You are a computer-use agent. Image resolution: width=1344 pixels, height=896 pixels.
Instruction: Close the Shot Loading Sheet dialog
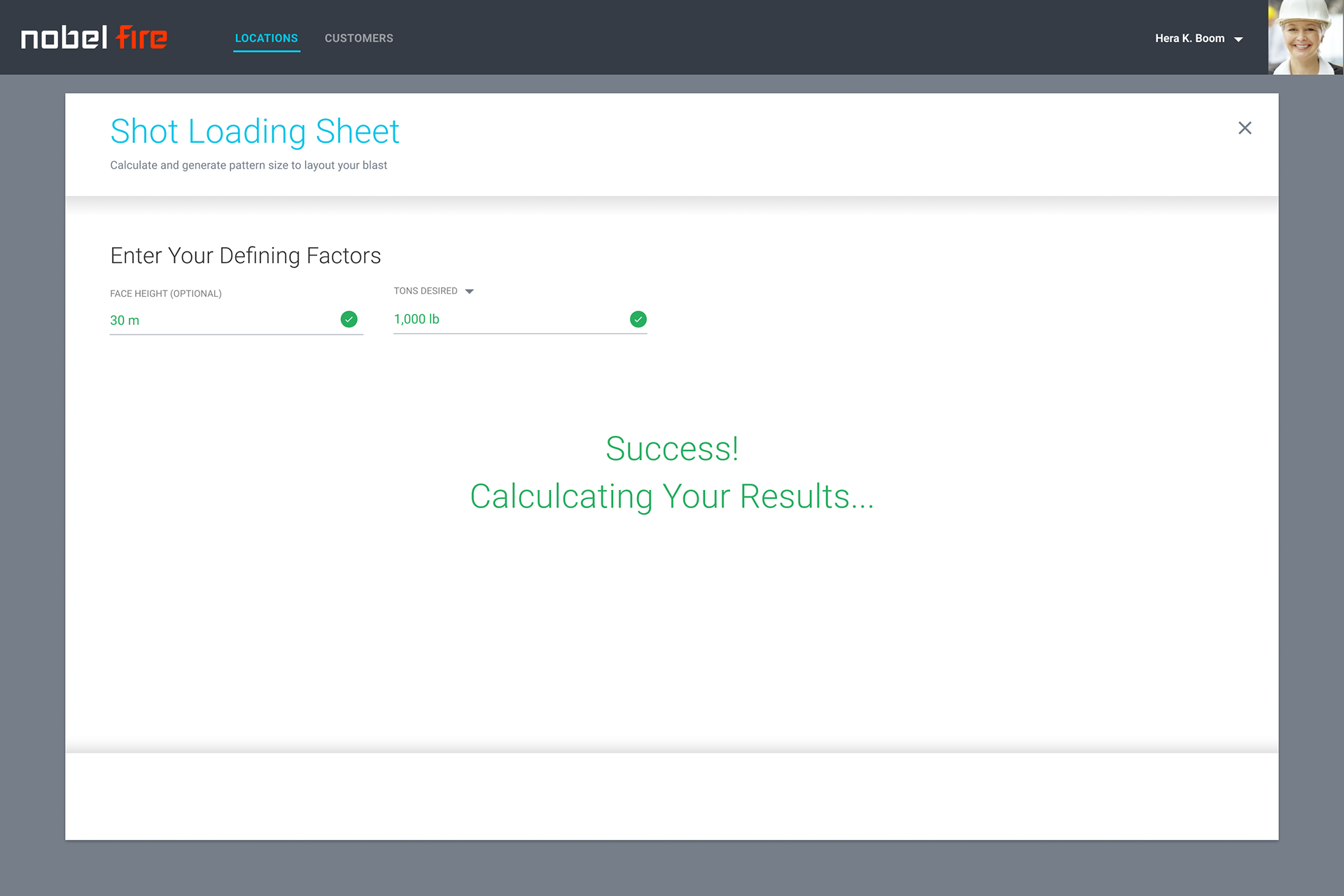click(x=1245, y=128)
